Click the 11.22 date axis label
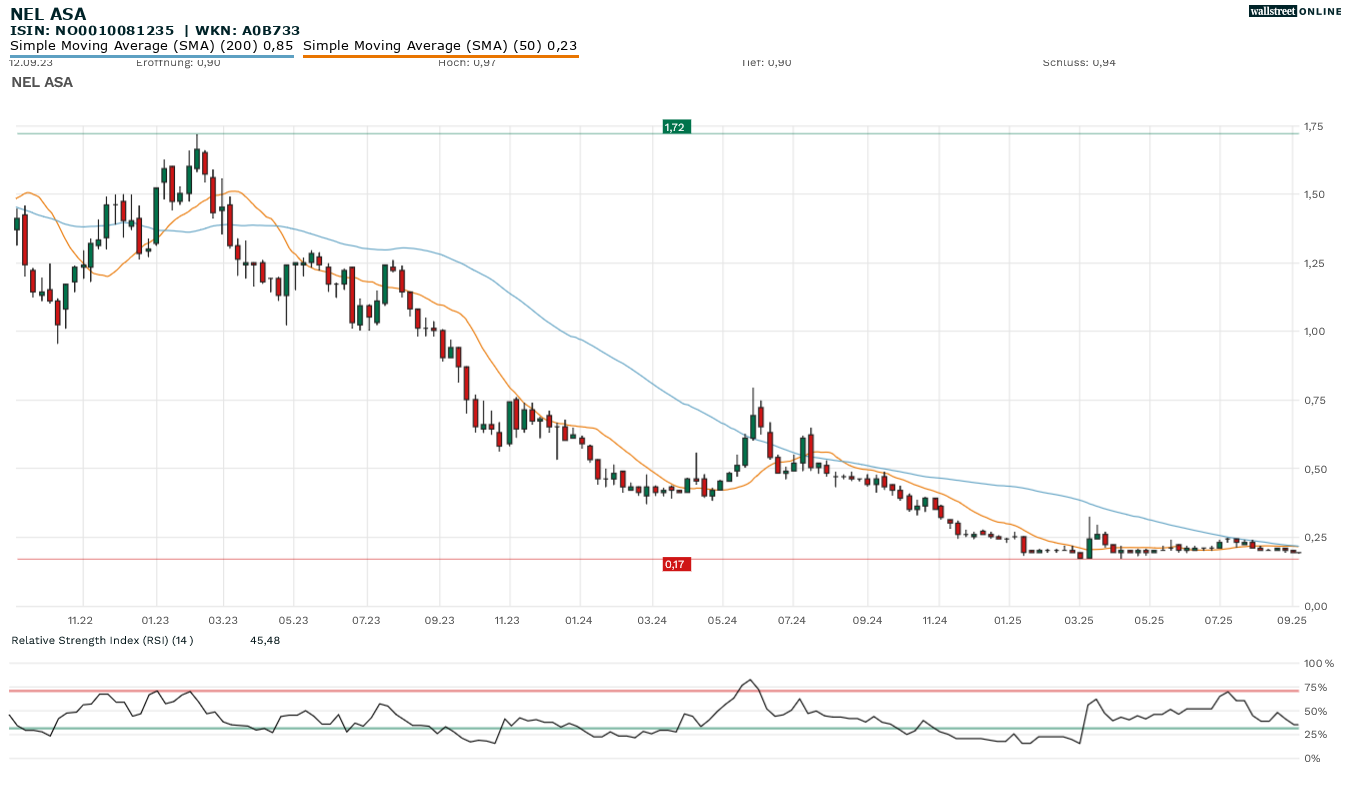The height and width of the screenshot is (786, 1349). (x=81, y=621)
